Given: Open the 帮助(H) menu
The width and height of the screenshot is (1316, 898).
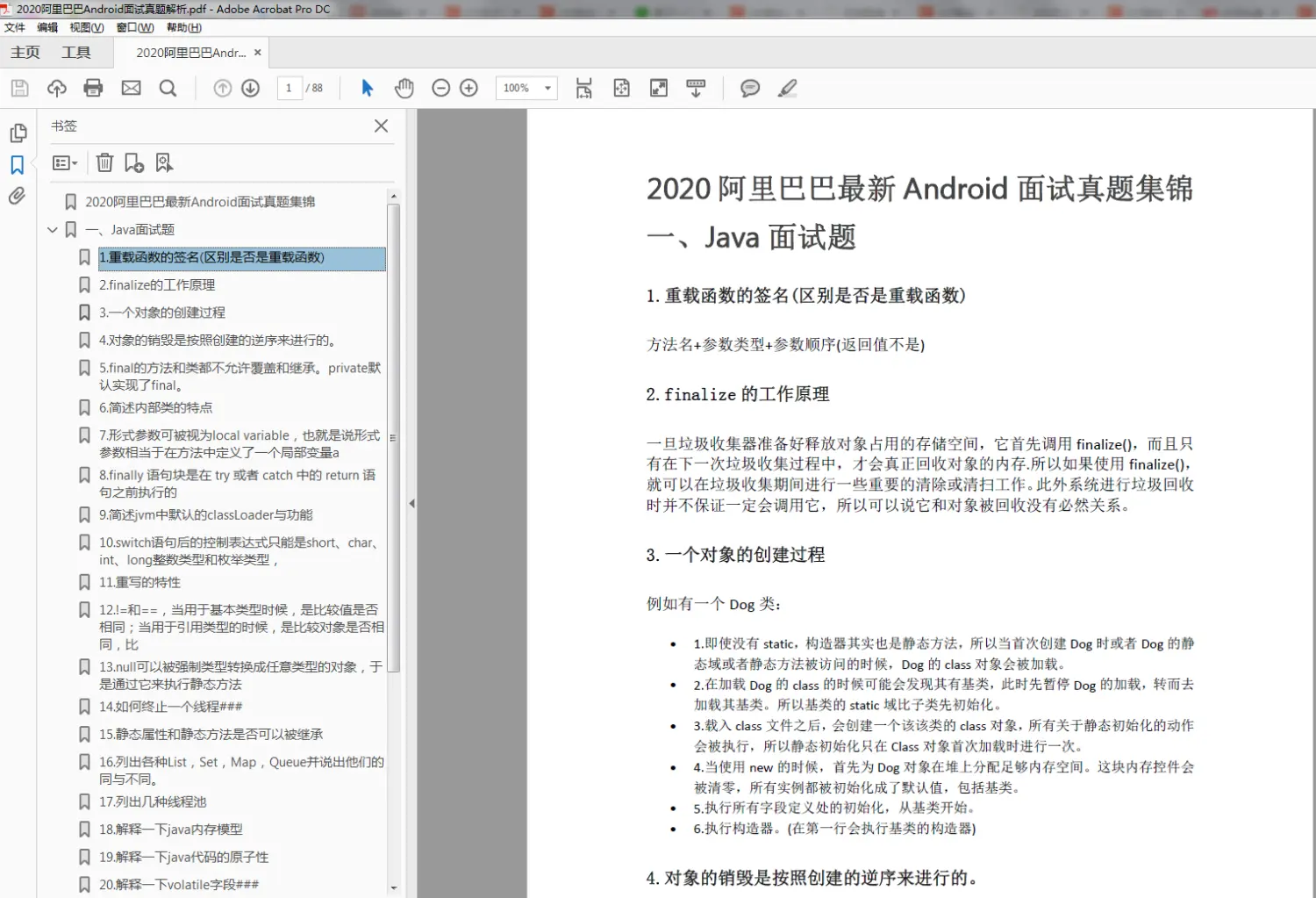Looking at the screenshot, I should (184, 27).
